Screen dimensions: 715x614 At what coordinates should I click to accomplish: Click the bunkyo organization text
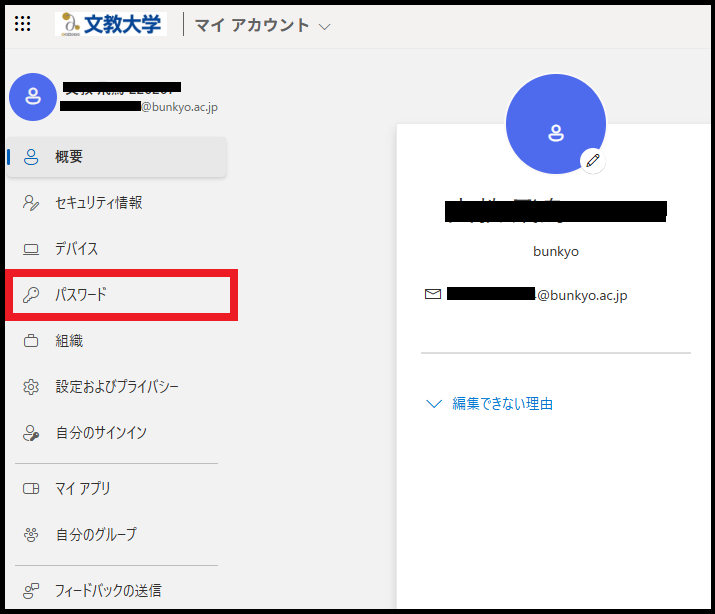tap(556, 252)
